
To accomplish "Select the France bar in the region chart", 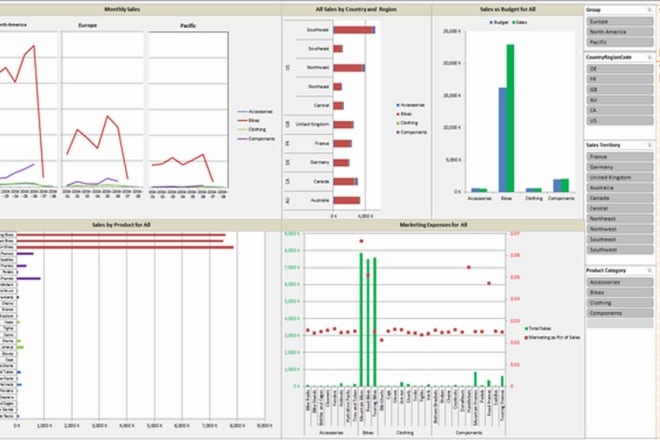I will pyautogui.click(x=343, y=144).
